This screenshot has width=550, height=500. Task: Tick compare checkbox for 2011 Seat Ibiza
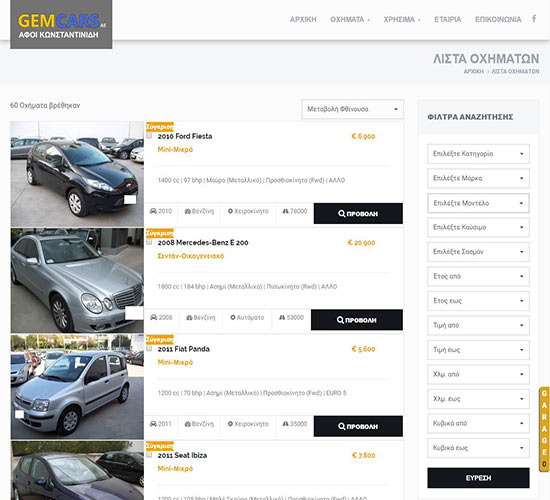(149, 454)
